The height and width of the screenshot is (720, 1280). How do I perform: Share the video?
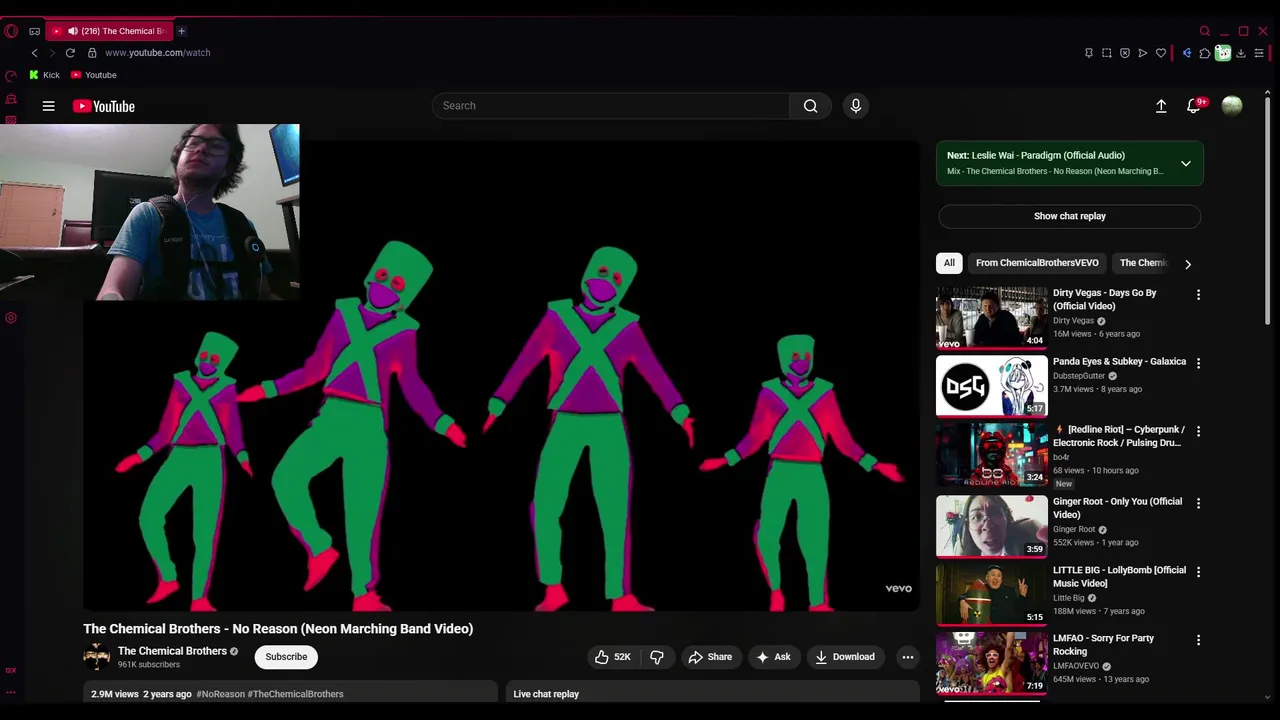(710, 657)
